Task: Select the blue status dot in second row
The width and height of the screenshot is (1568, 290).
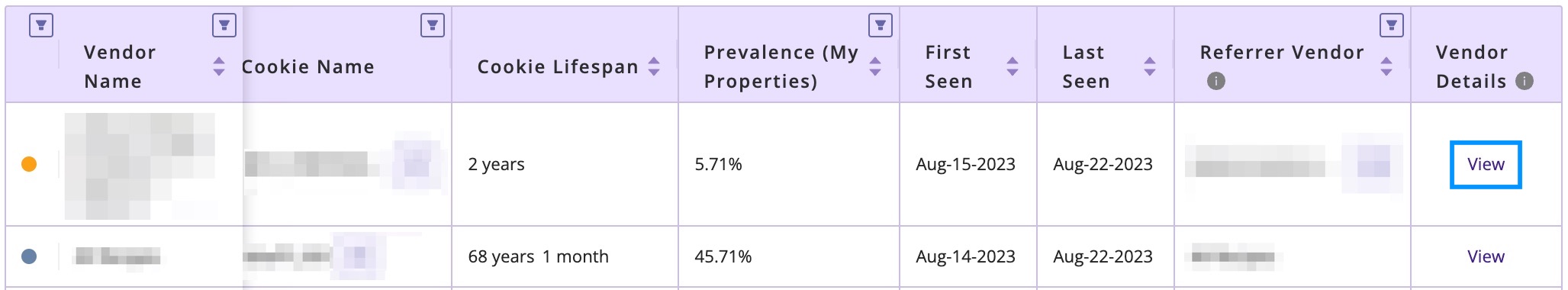Action: 29,256
